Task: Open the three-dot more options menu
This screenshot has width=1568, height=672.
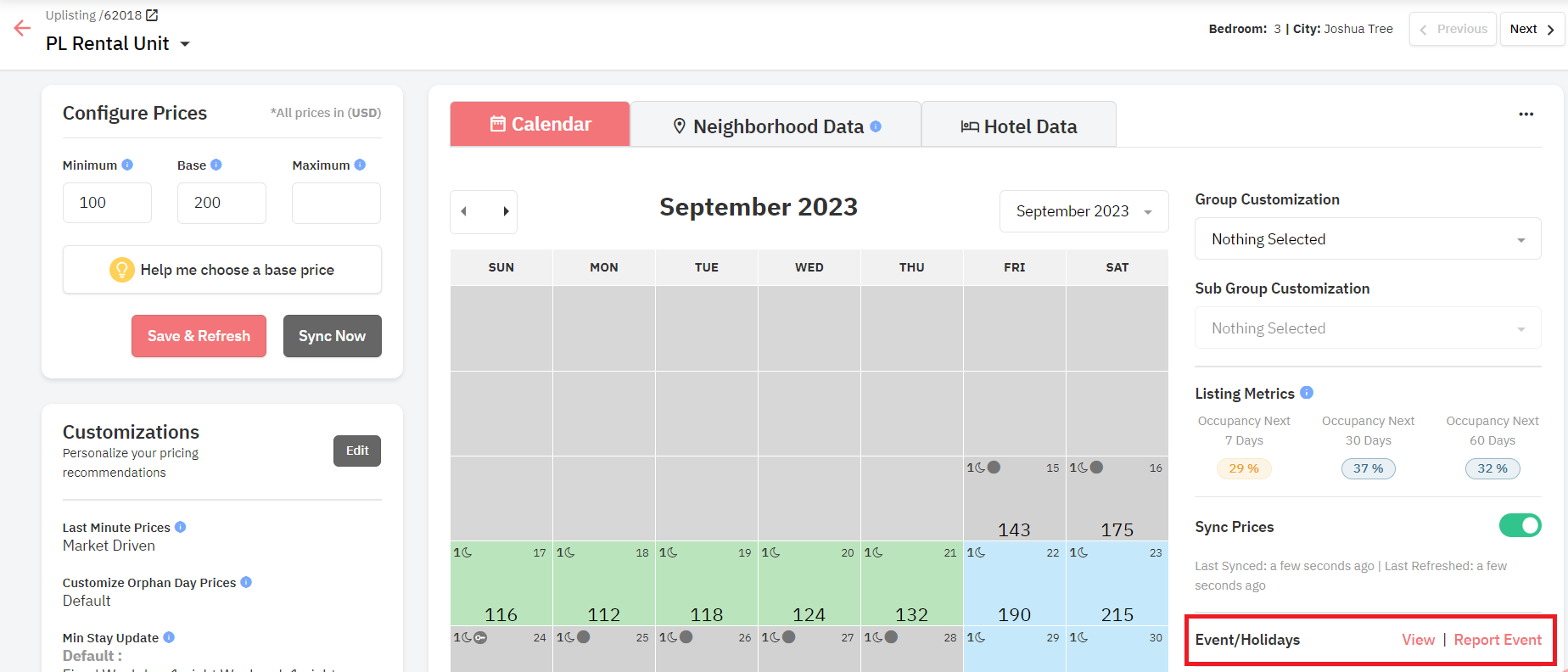Action: click(x=1526, y=114)
